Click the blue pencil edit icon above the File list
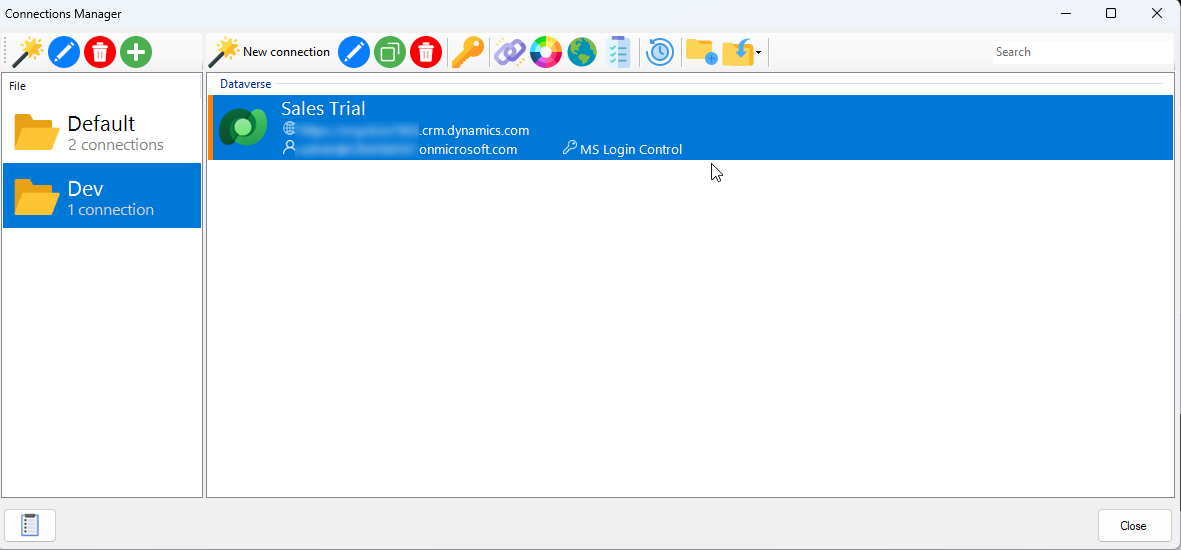This screenshot has width=1181, height=550. pos(64,52)
